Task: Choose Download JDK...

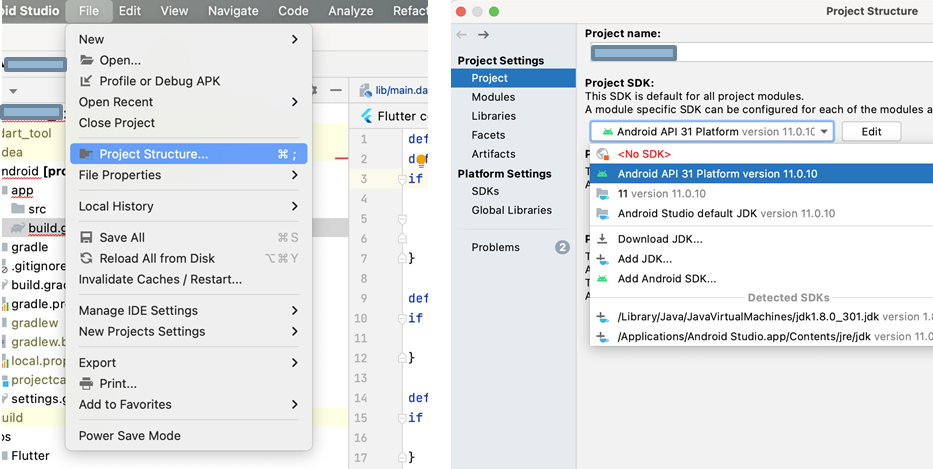Action: (x=762, y=239)
